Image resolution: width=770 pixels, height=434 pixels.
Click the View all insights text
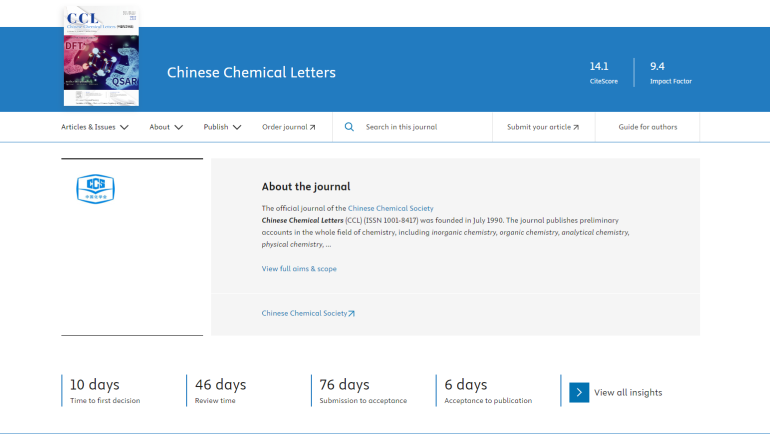point(628,392)
